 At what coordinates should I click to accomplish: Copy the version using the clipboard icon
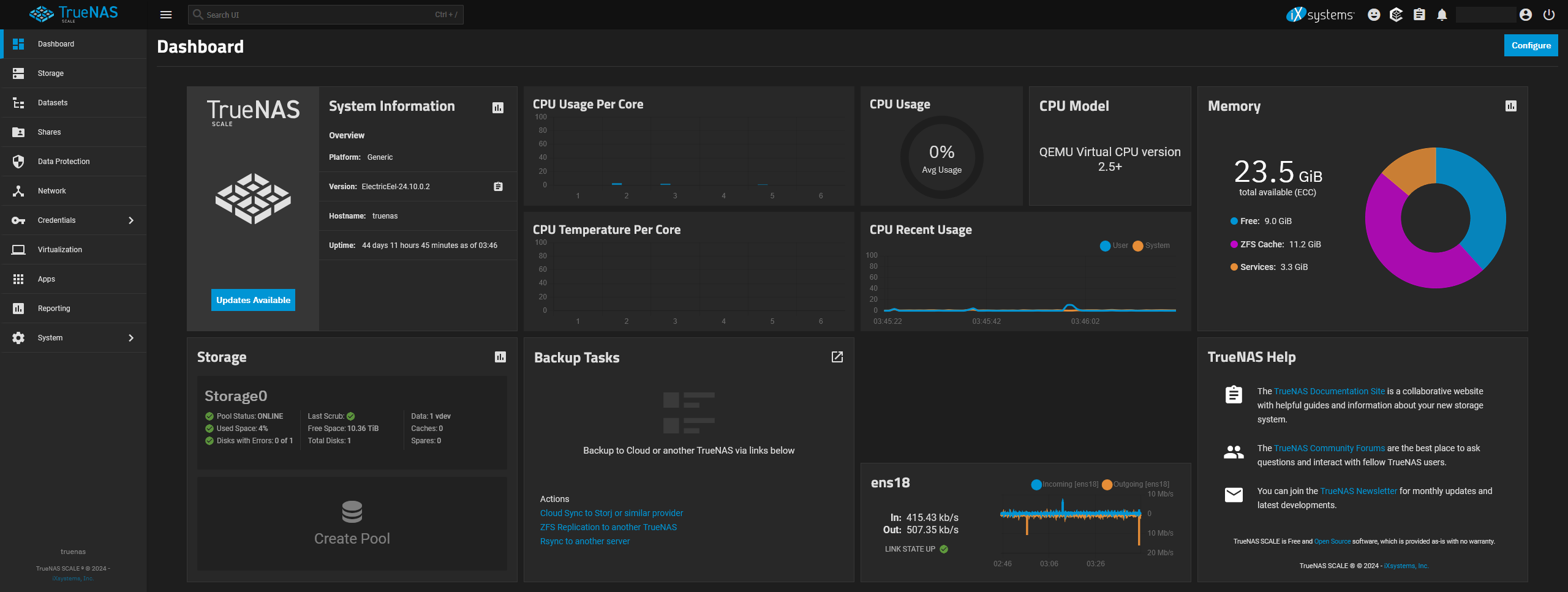tap(497, 186)
